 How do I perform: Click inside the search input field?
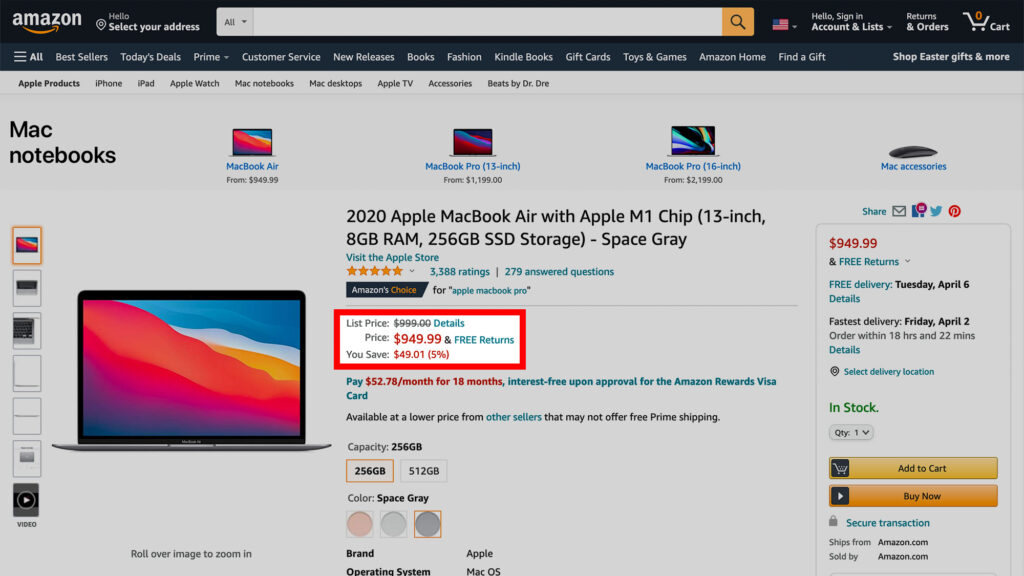click(x=480, y=21)
